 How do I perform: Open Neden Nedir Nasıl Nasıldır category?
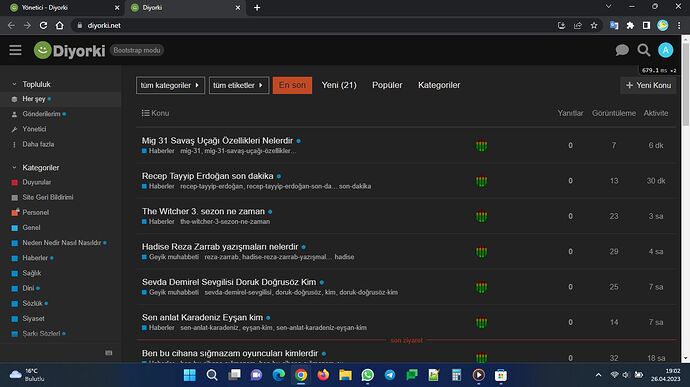(x=62, y=243)
